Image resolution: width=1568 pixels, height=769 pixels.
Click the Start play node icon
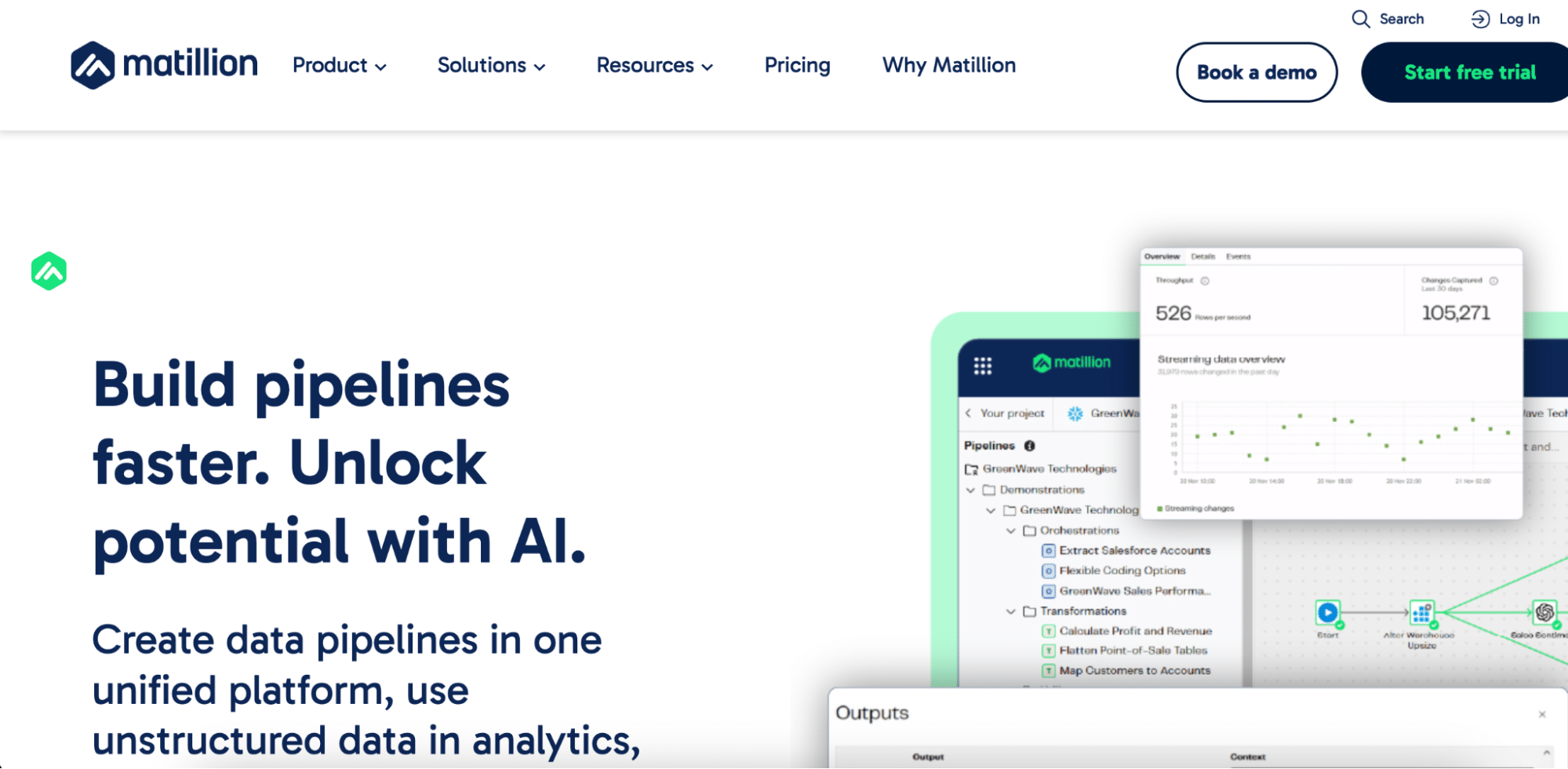1327,612
